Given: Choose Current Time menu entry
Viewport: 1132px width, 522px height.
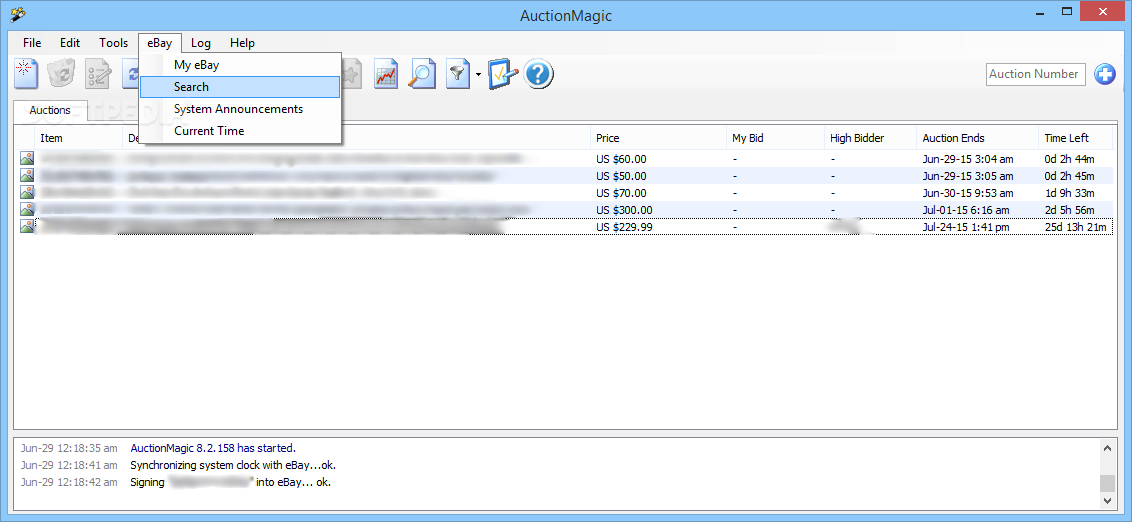Looking at the screenshot, I should pyautogui.click(x=240, y=131).
